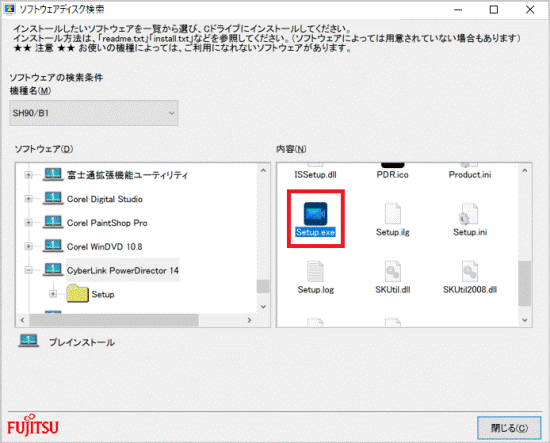This screenshot has width=550, height=443.
Task: Select the Corel Digital Studio tree label
Action: coord(105,199)
